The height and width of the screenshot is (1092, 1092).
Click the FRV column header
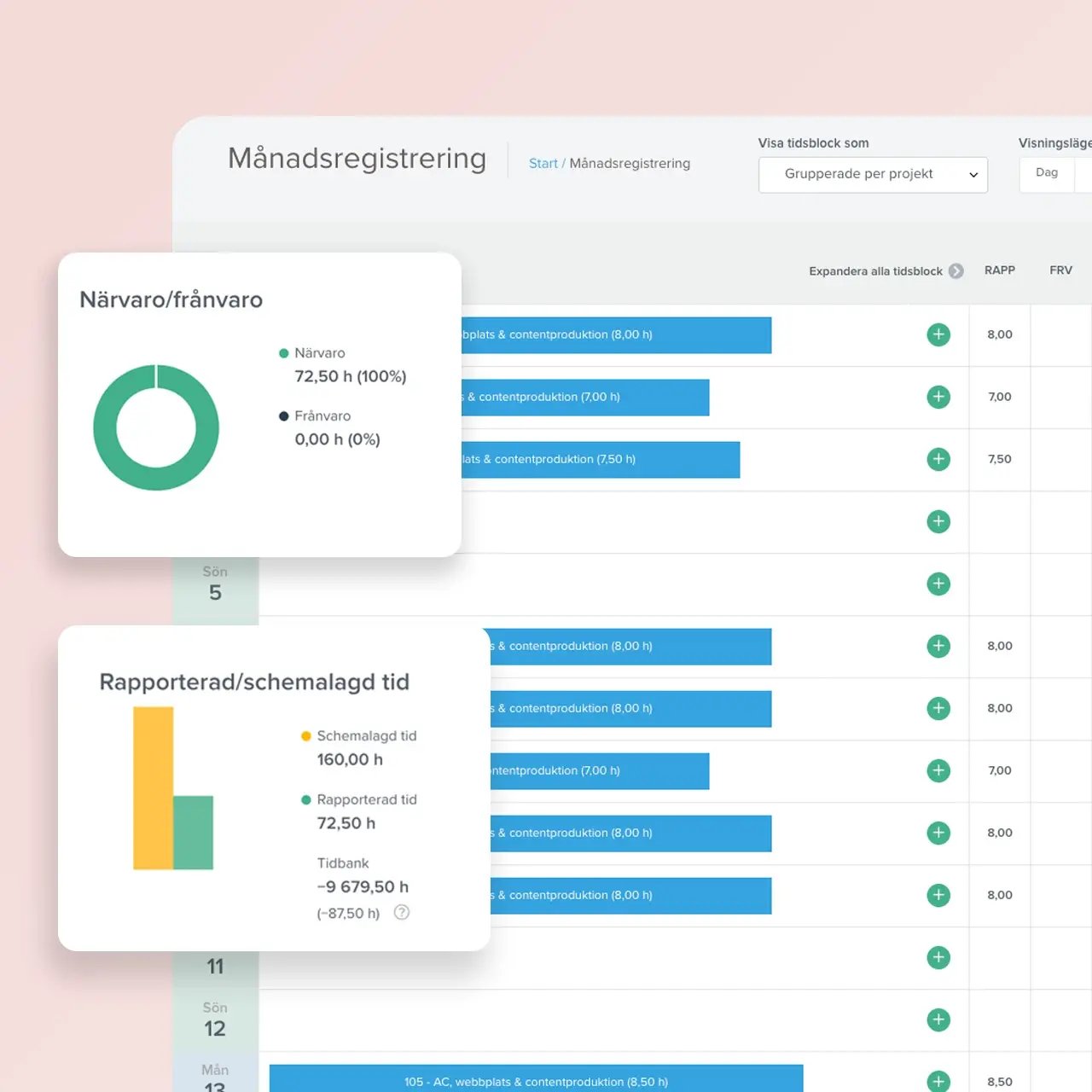click(x=1060, y=270)
